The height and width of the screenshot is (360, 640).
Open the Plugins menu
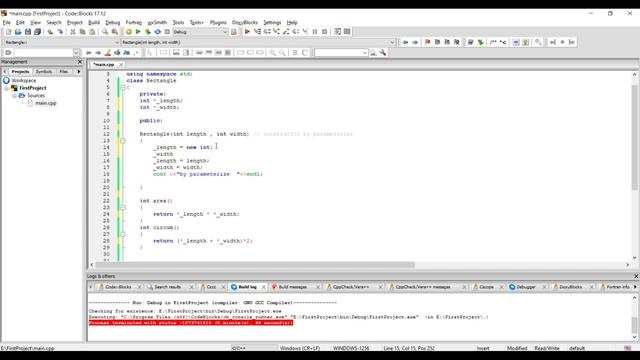click(x=218, y=22)
